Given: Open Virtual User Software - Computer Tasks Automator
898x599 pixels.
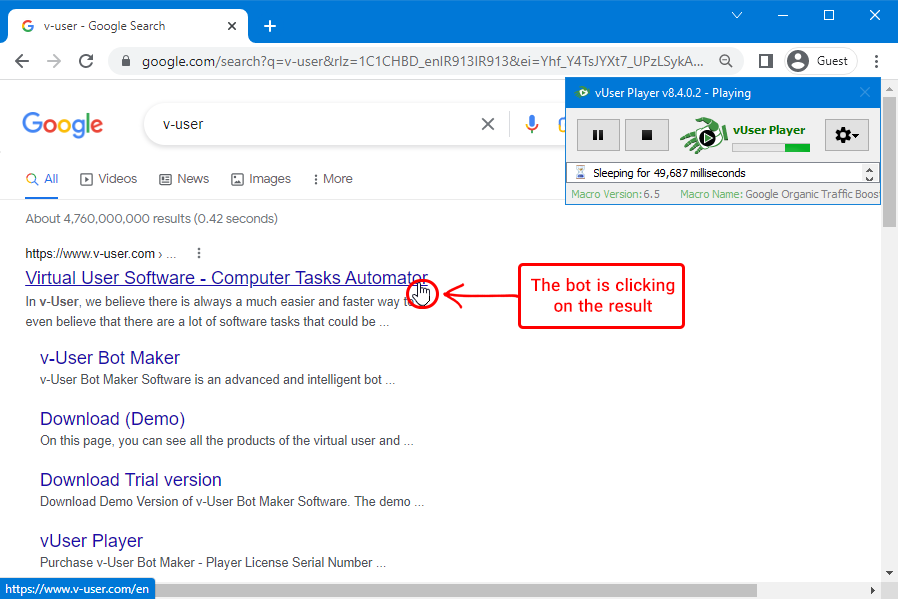Looking at the screenshot, I should [x=226, y=278].
